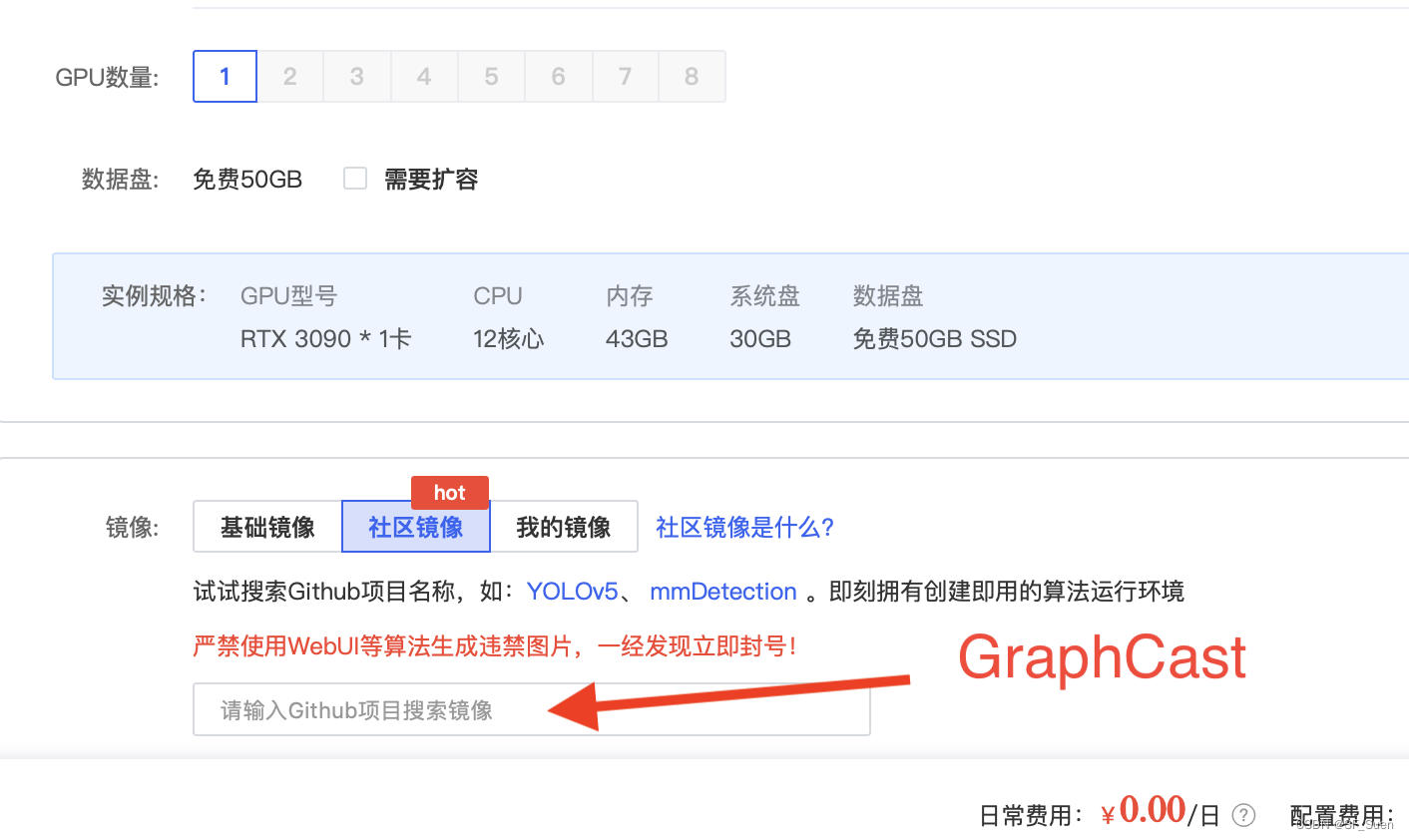Select GPU count 4
1409x840 pixels.
(424, 77)
